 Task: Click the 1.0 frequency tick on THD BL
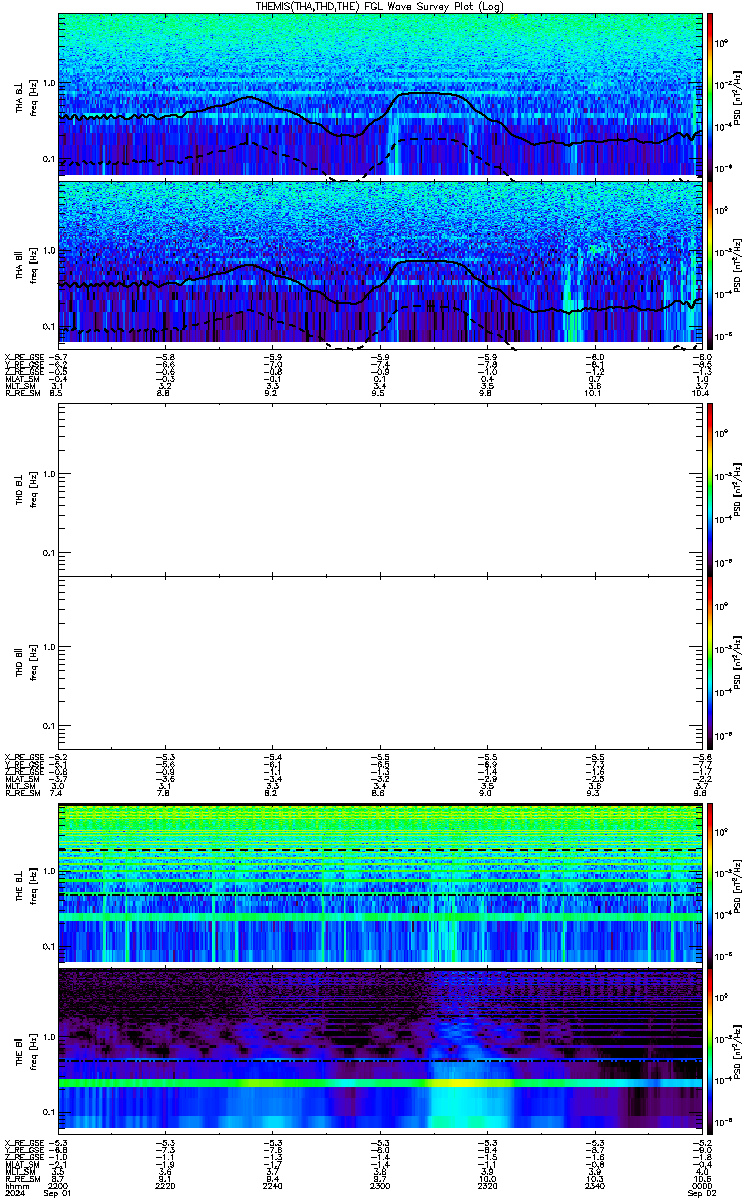[49, 474]
